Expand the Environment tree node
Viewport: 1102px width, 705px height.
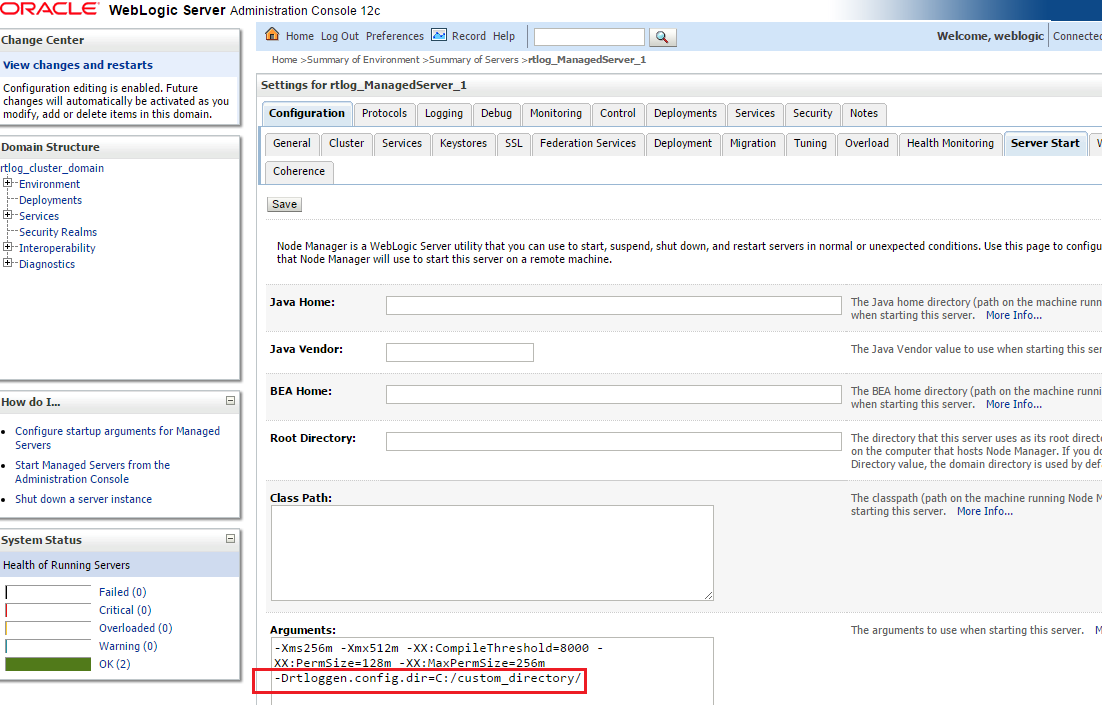(x=8, y=183)
